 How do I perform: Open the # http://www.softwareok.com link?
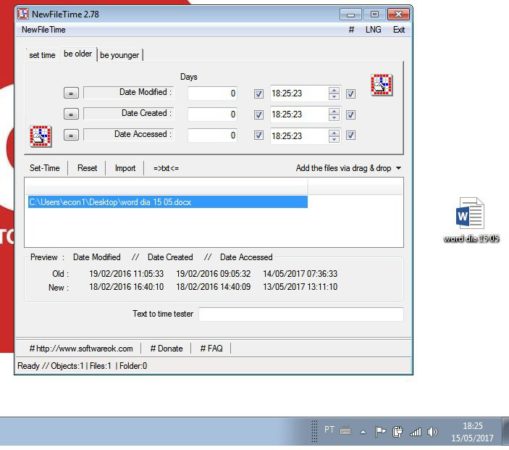(81, 349)
